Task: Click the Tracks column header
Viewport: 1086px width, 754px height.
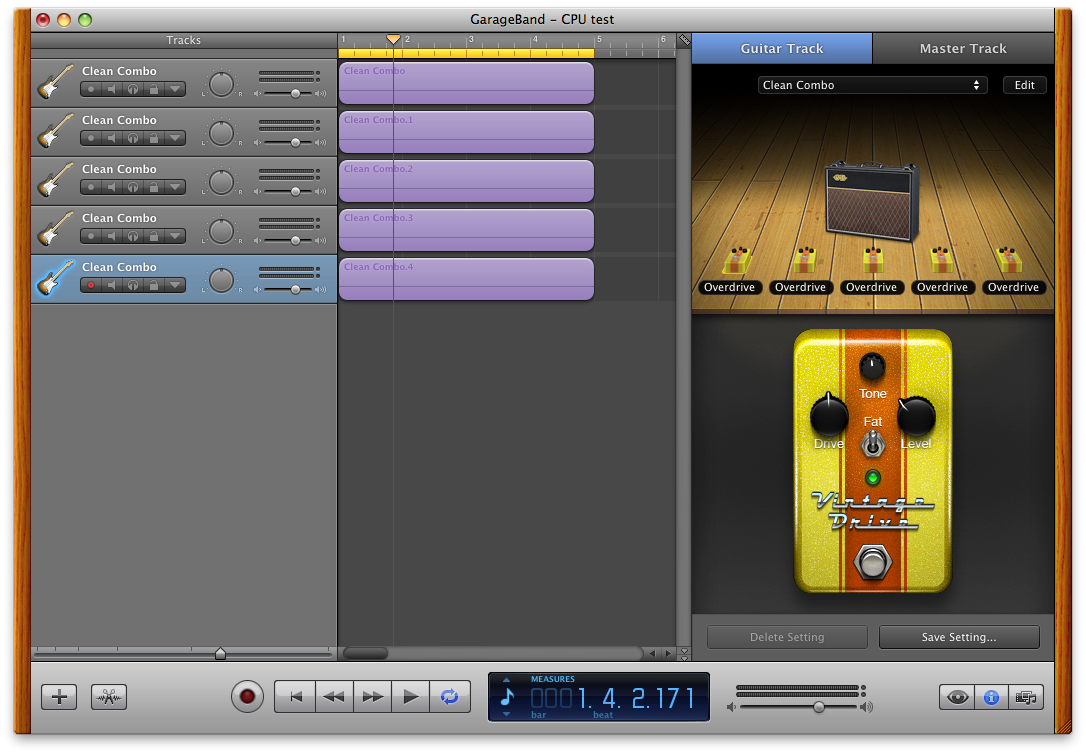Action: (x=184, y=40)
